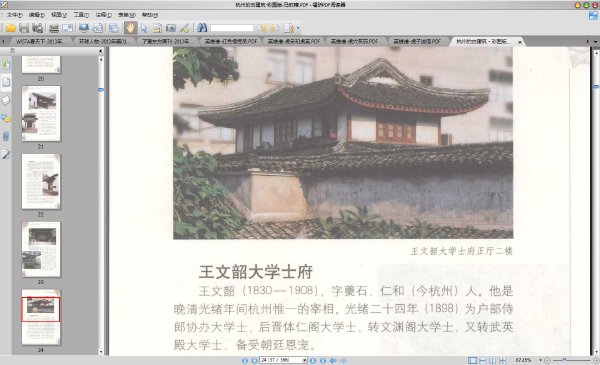Click the Open file folder icon

(x=10, y=28)
